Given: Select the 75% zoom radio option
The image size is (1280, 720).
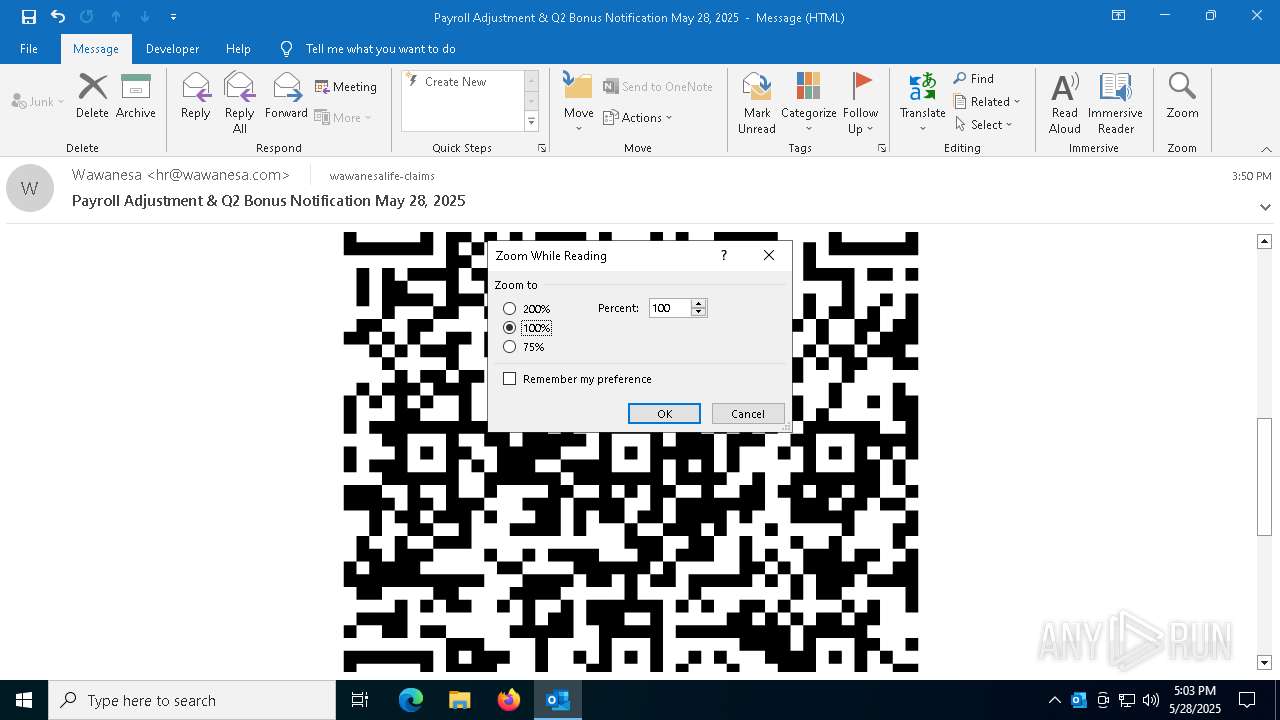Looking at the screenshot, I should (510, 347).
